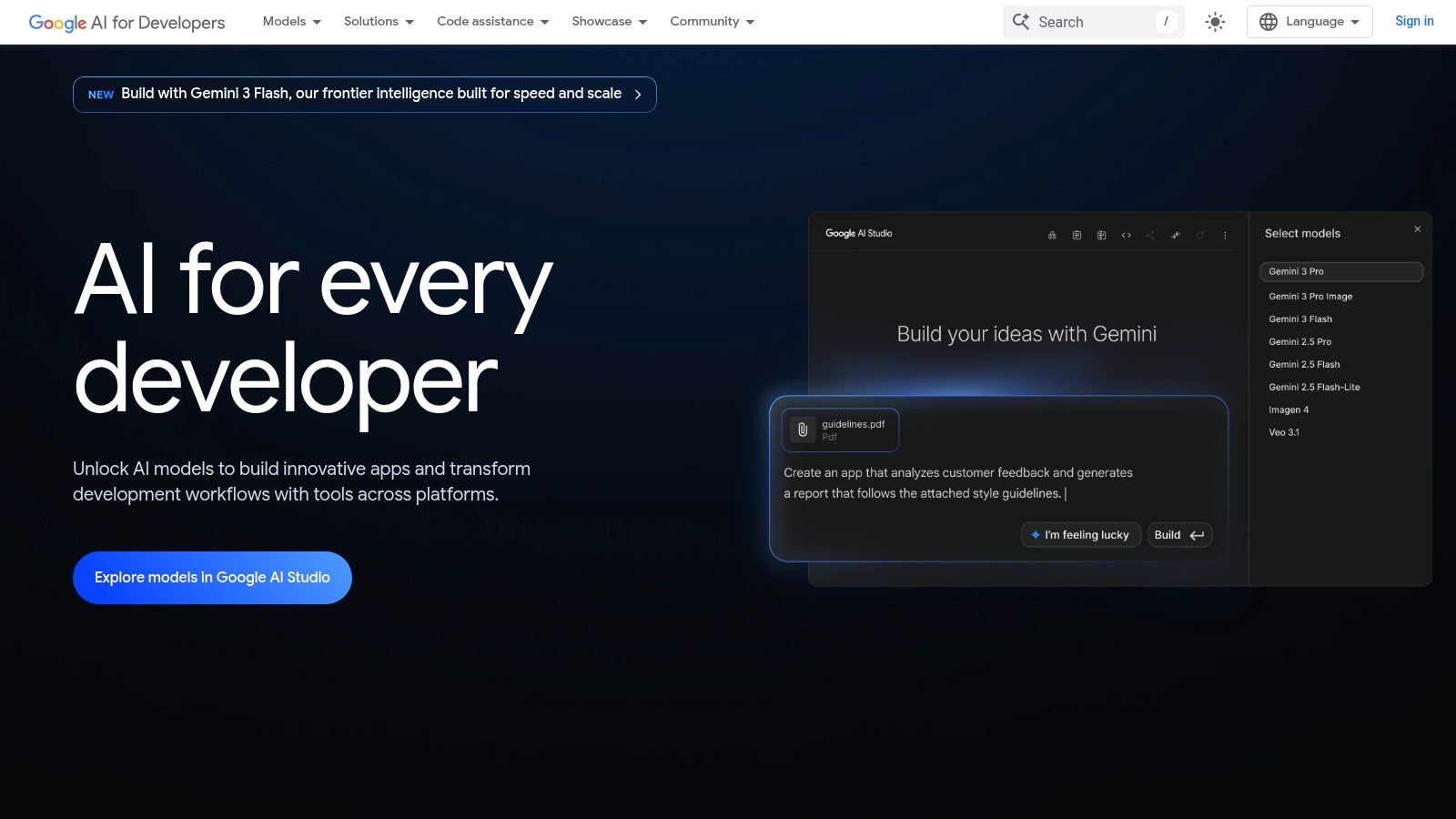
Task: Open the search icon in the top bar
Action: 1021,22
